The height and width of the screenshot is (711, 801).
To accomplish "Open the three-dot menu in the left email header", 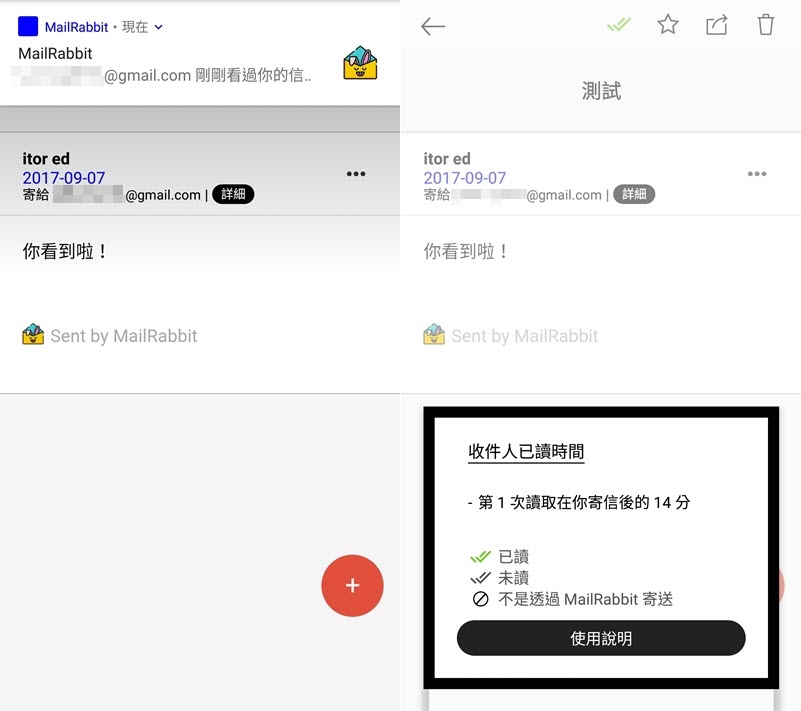I will [x=356, y=174].
